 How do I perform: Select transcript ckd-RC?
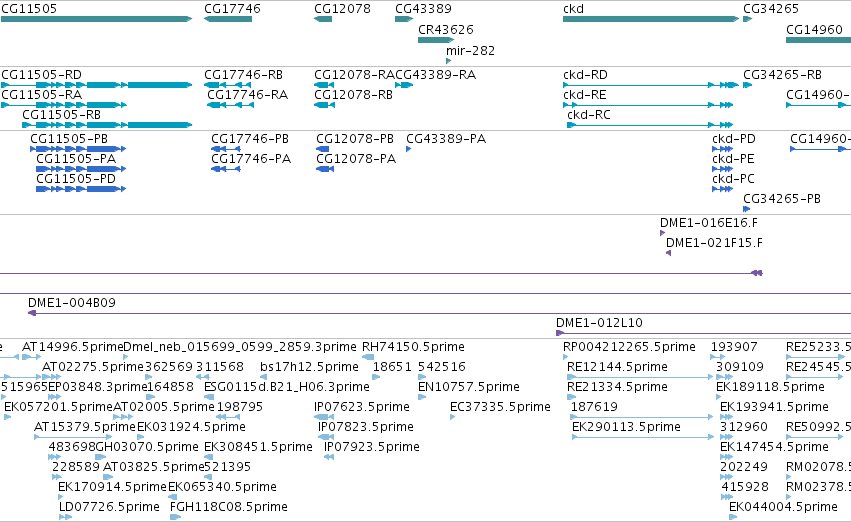[x=650, y=125]
